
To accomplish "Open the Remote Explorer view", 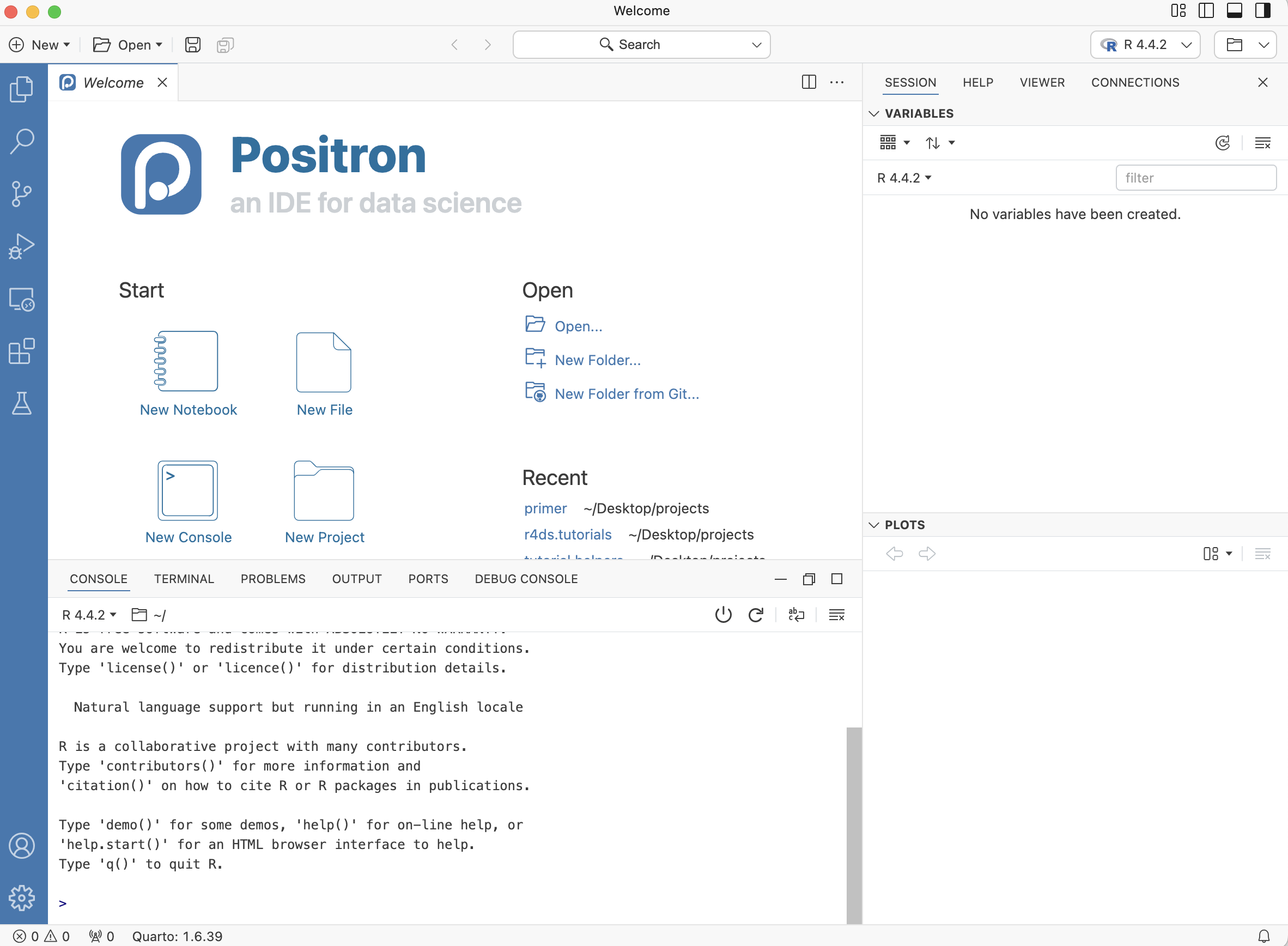I will (x=22, y=299).
